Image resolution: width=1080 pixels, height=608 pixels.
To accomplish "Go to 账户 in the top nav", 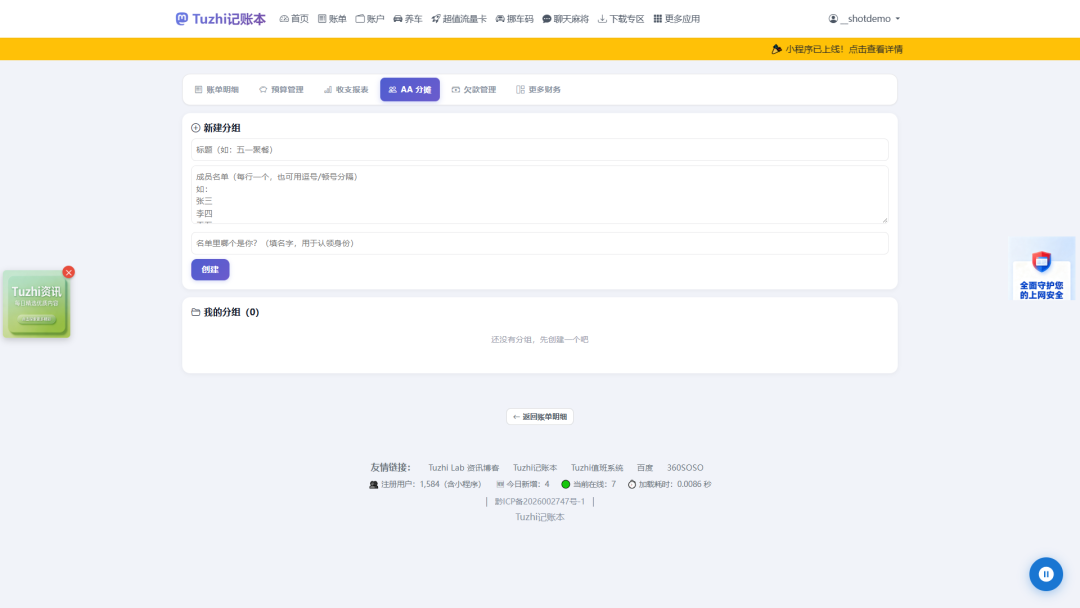I will pos(370,19).
